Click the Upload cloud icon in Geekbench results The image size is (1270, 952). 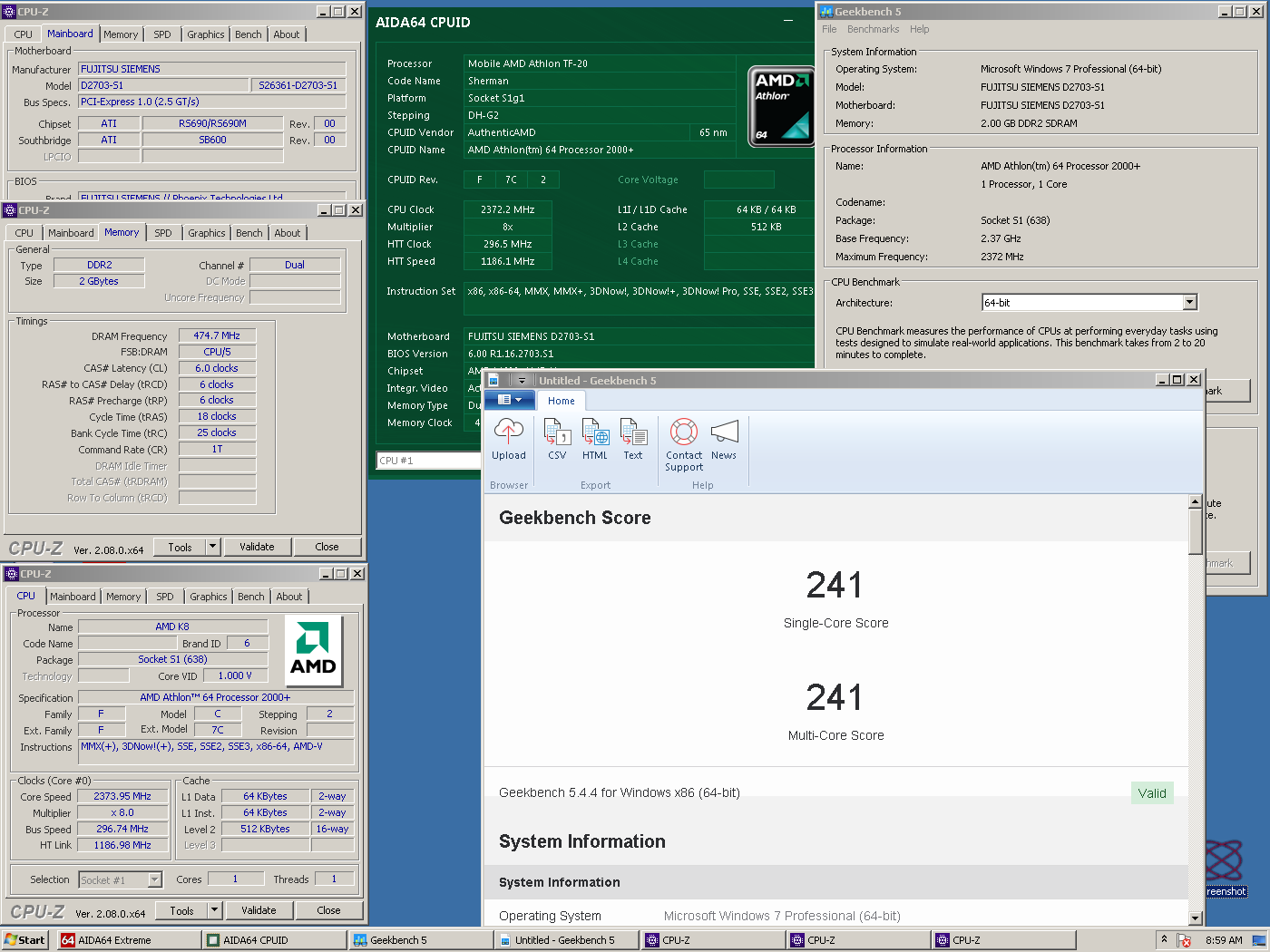pos(509,432)
